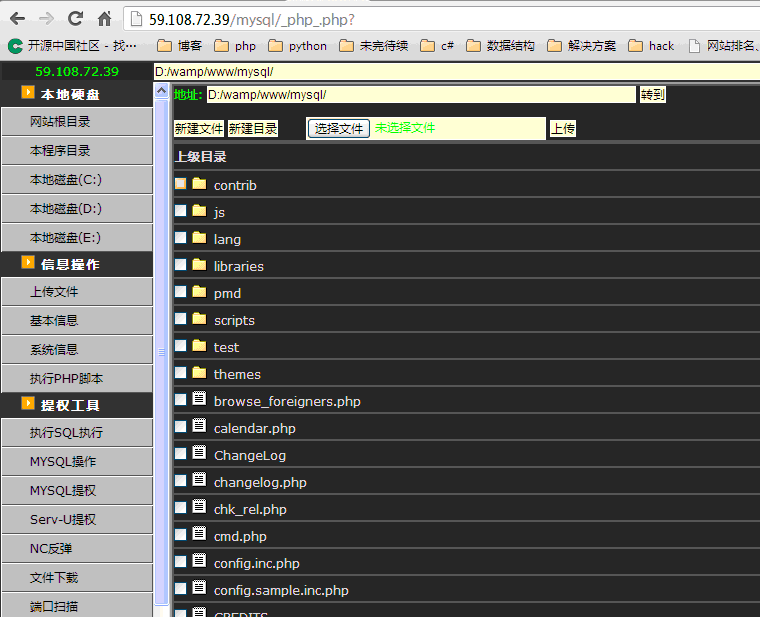Open MYSQL提权 menu item
The width and height of the screenshot is (760, 617).
pos(77,490)
